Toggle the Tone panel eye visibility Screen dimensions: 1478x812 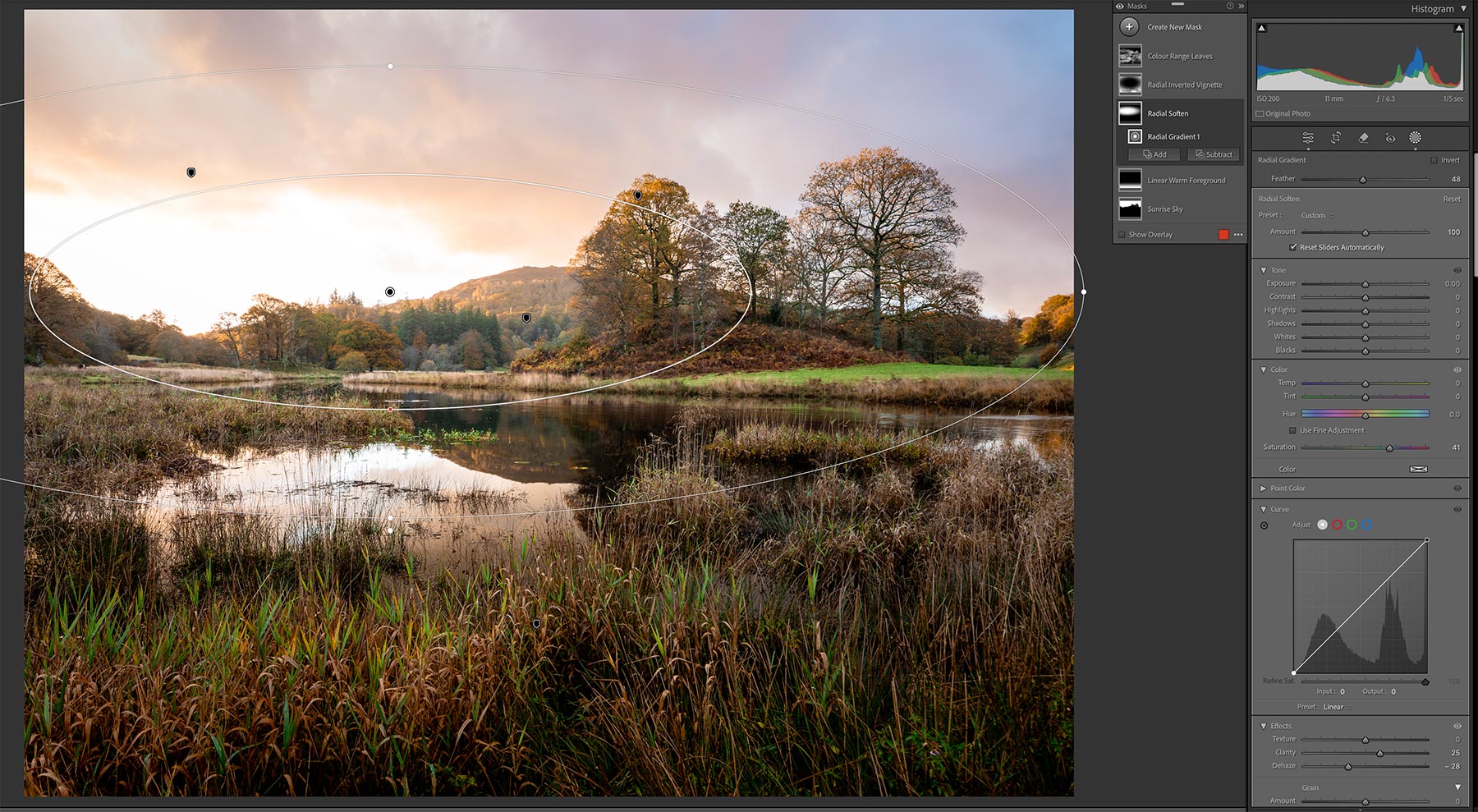click(x=1457, y=270)
